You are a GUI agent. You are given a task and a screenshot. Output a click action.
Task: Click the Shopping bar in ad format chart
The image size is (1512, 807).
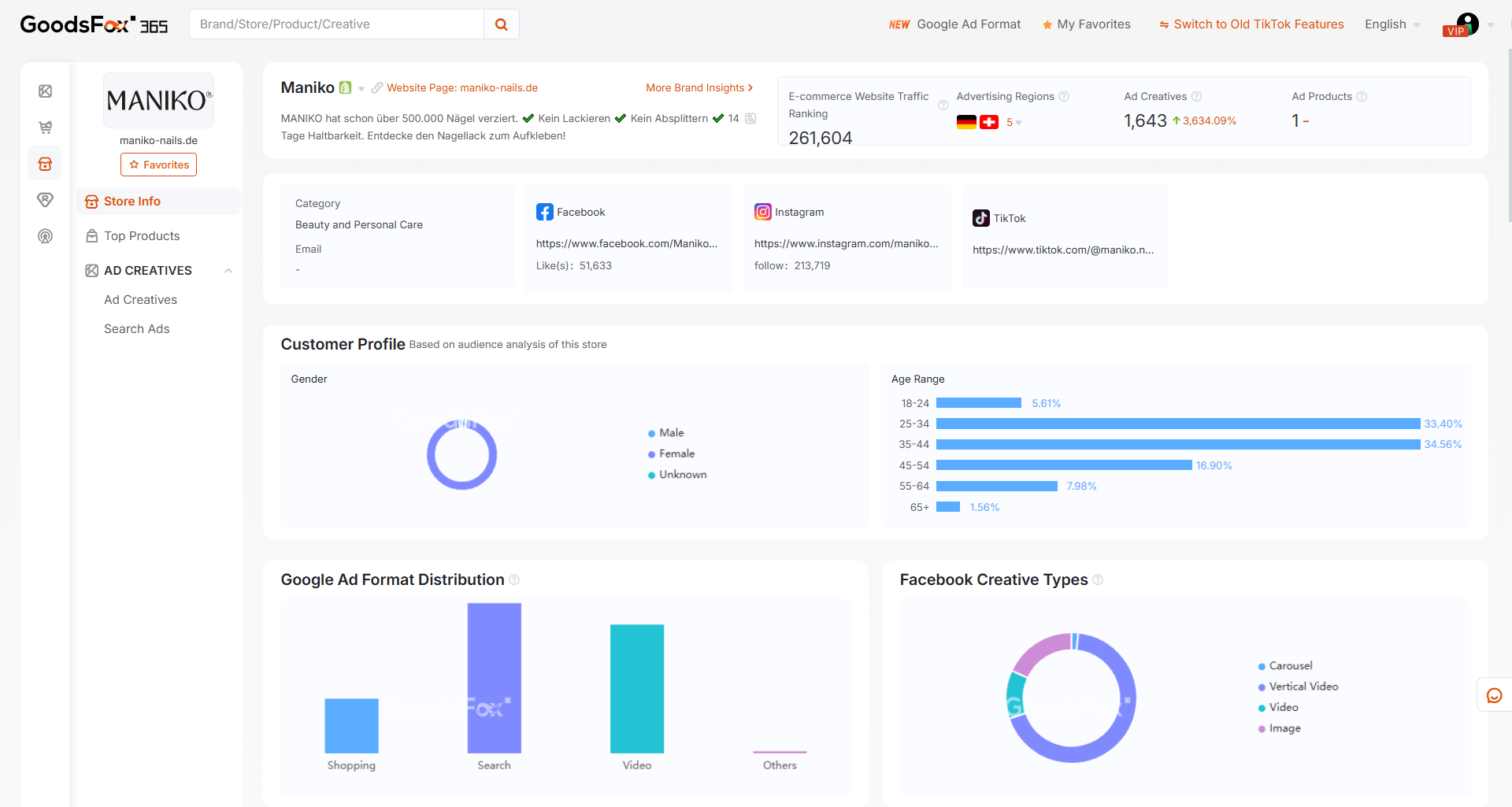click(x=351, y=726)
